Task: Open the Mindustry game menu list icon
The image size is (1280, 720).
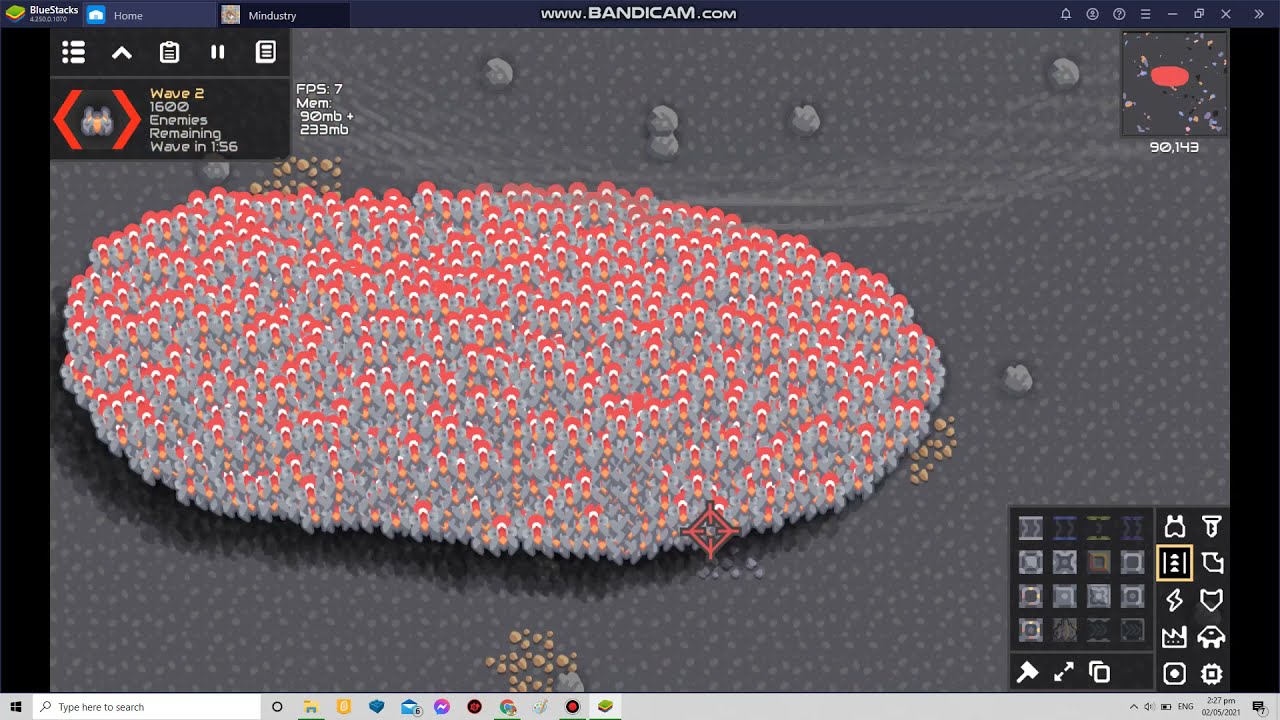Action: click(73, 52)
